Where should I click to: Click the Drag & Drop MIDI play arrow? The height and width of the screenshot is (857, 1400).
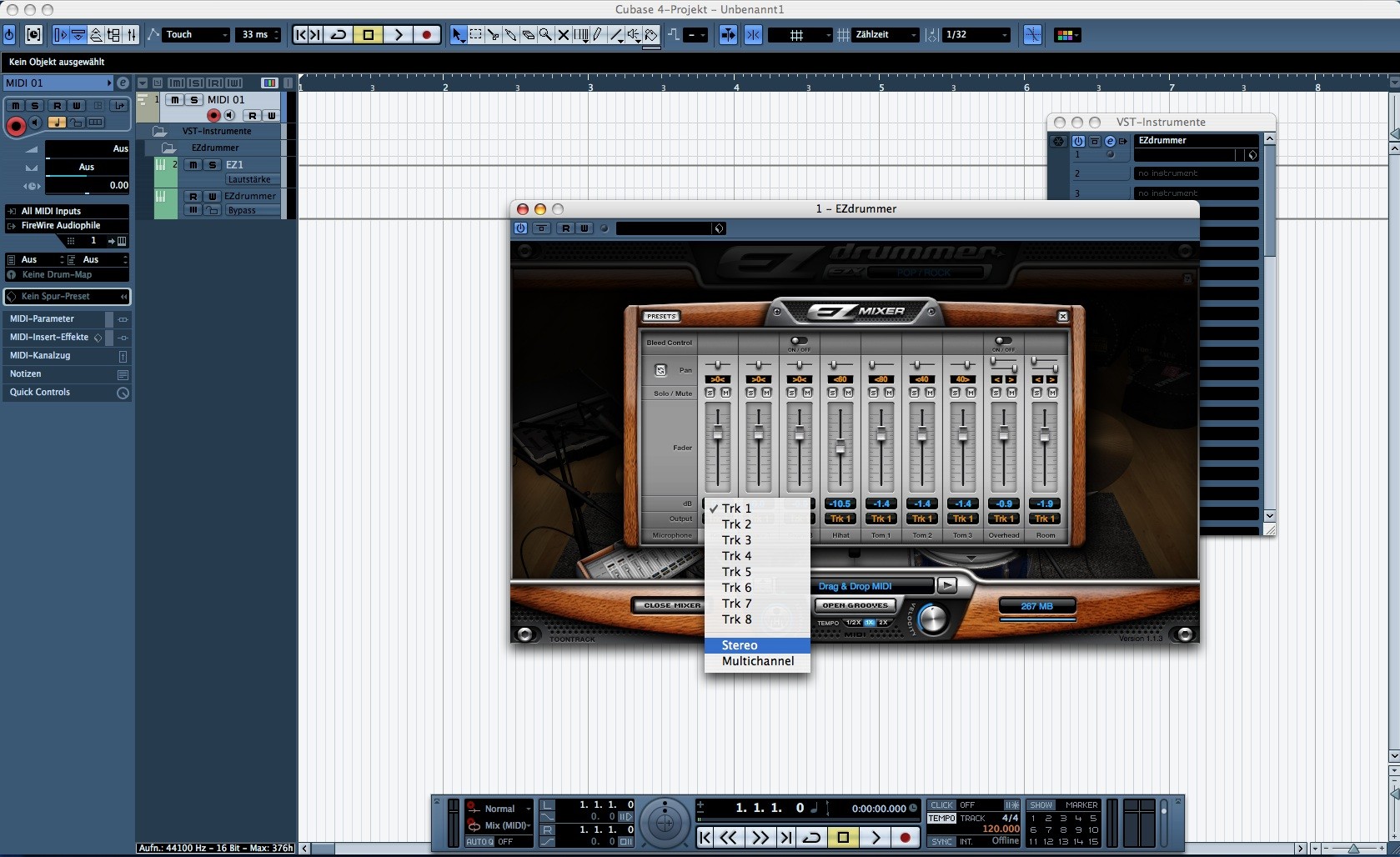(x=946, y=586)
